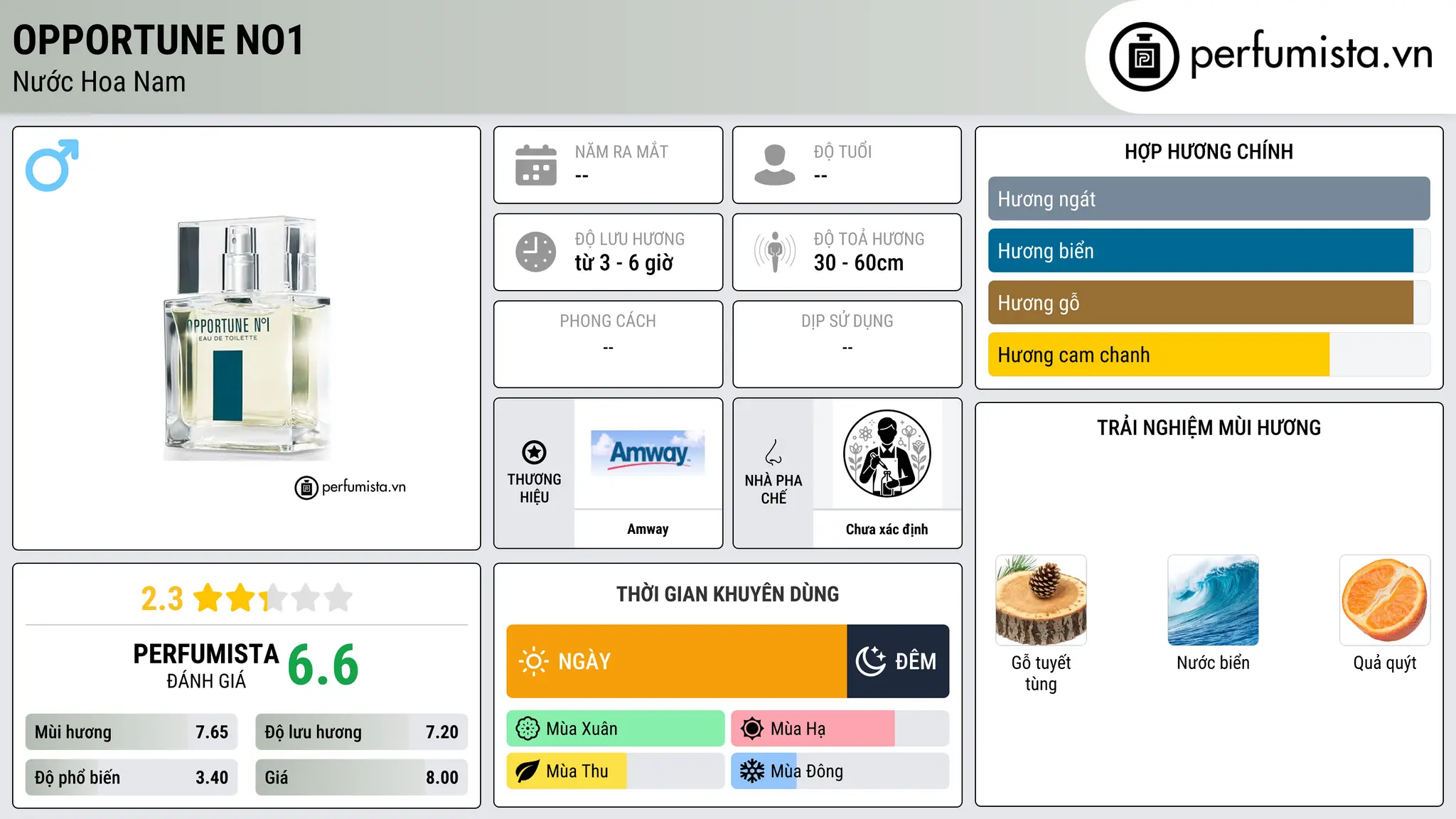Click the Hợp hương chính heading
Viewport: 1456px width, 819px height.
coord(1209,151)
